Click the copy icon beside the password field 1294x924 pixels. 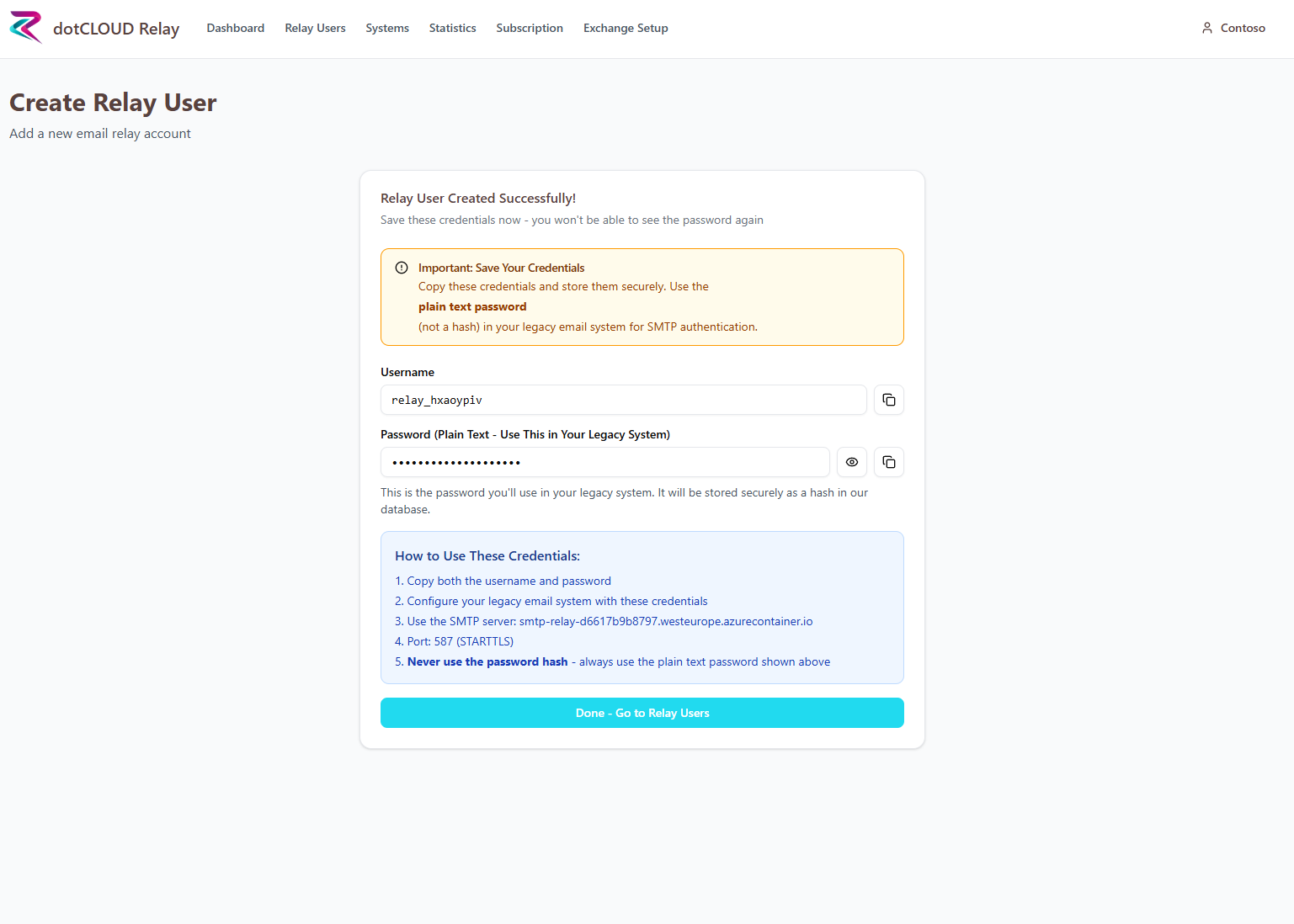pyautogui.click(x=888, y=462)
